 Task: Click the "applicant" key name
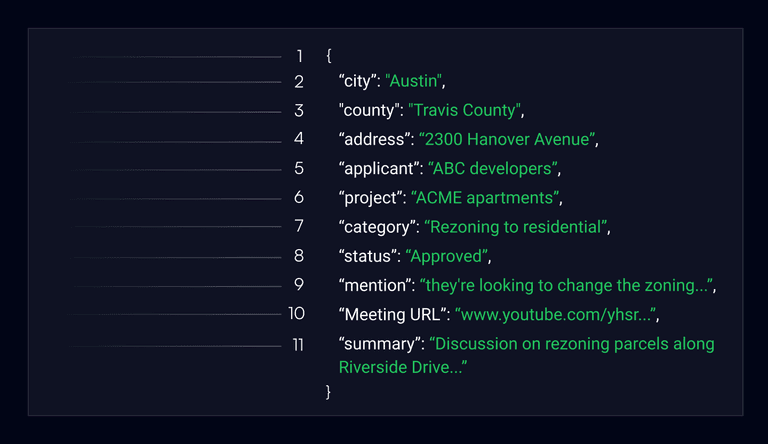[378, 168]
